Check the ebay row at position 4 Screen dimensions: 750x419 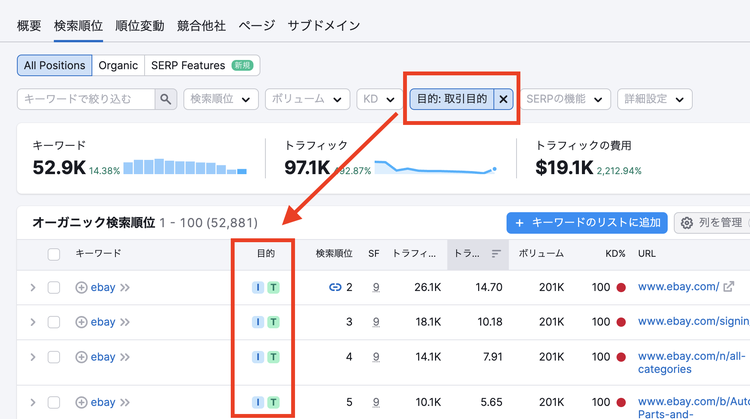[x=54, y=357]
